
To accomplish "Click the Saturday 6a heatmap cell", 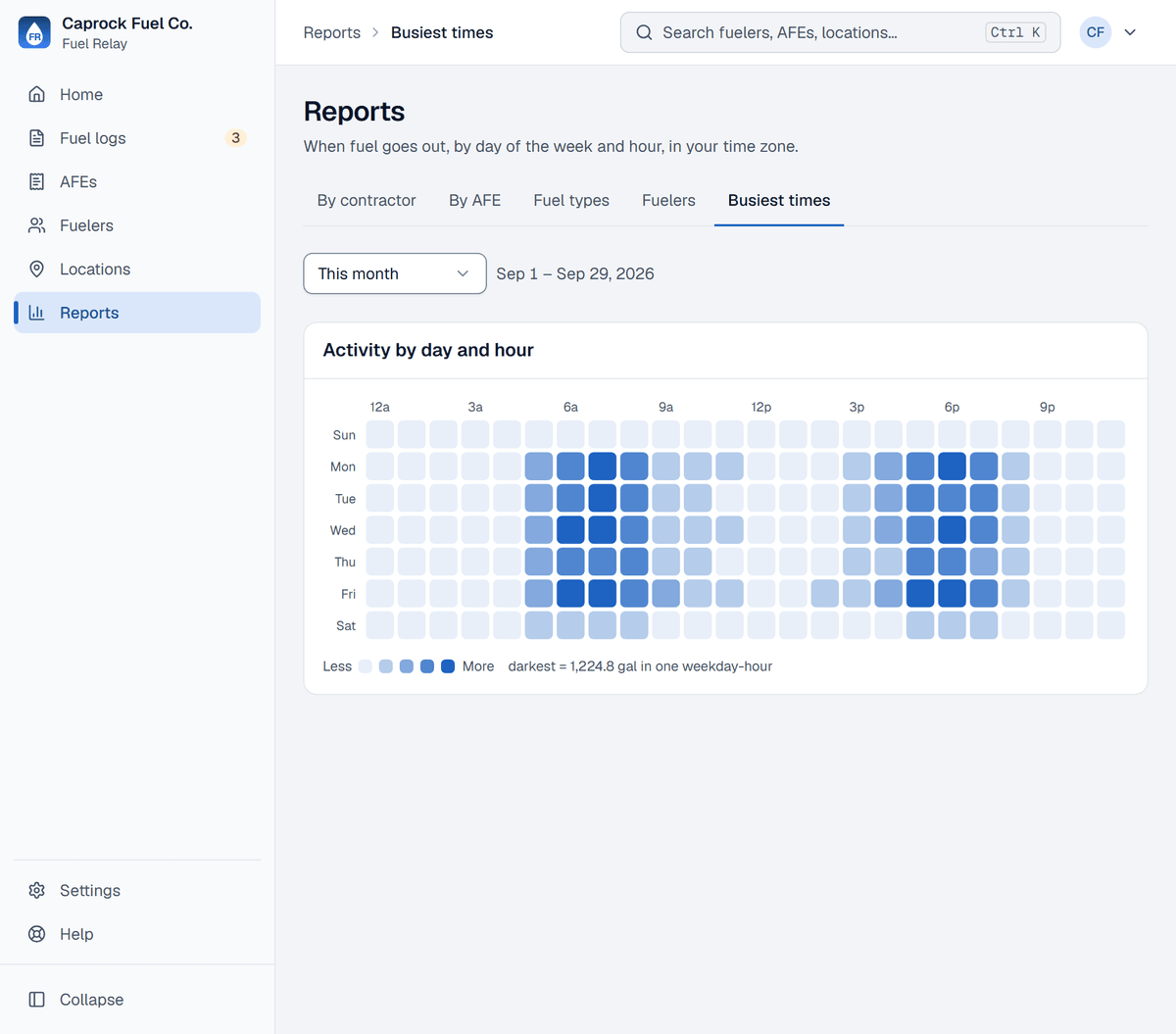I will 570,625.
